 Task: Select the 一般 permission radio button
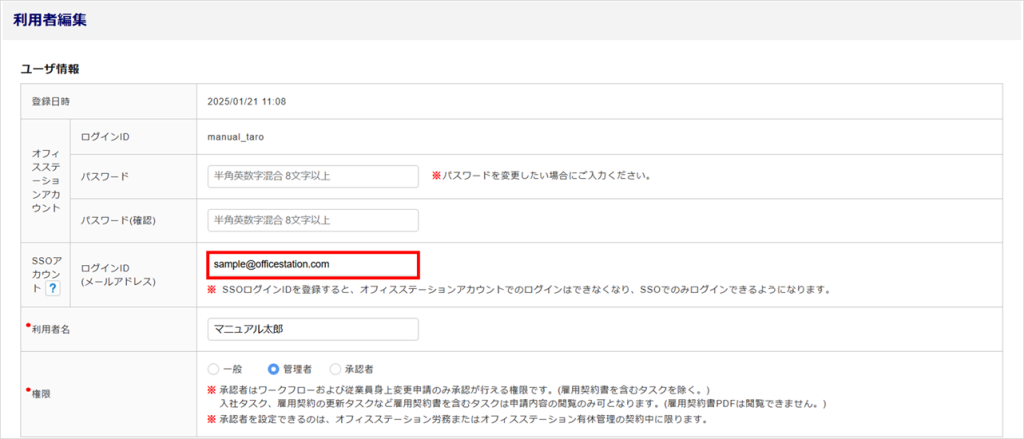click(214, 369)
